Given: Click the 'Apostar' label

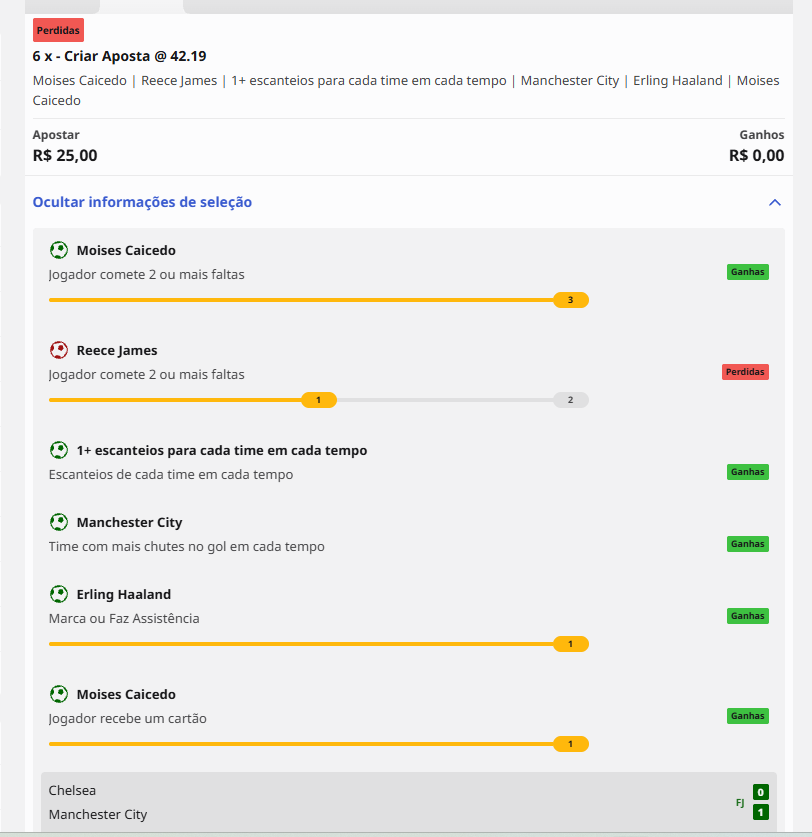Looking at the screenshot, I should click(x=56, y=135).
